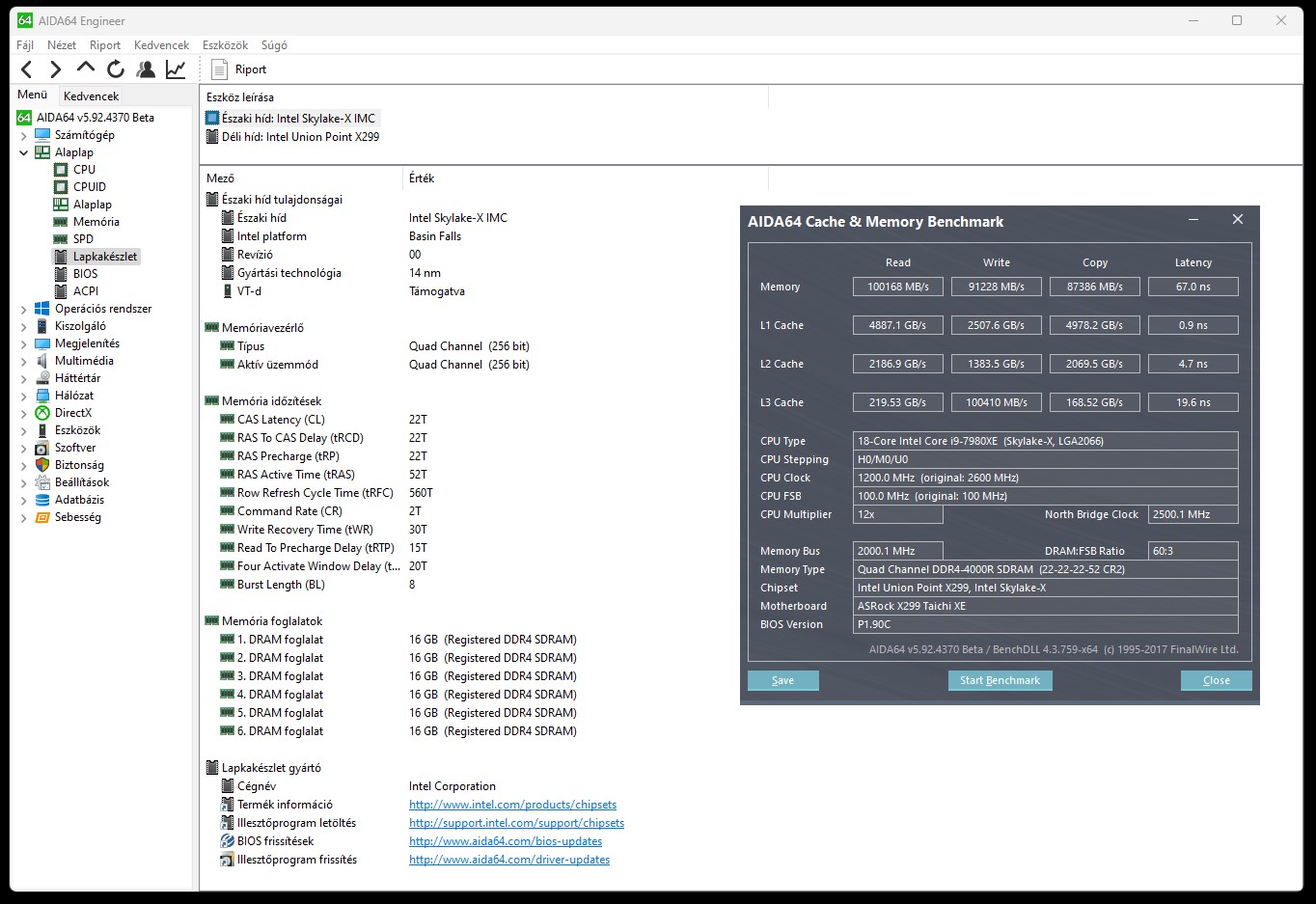The image size is (1316, 904).
Task: Click the Biztonság shield tree item
Action: click(x=79, y=465)
